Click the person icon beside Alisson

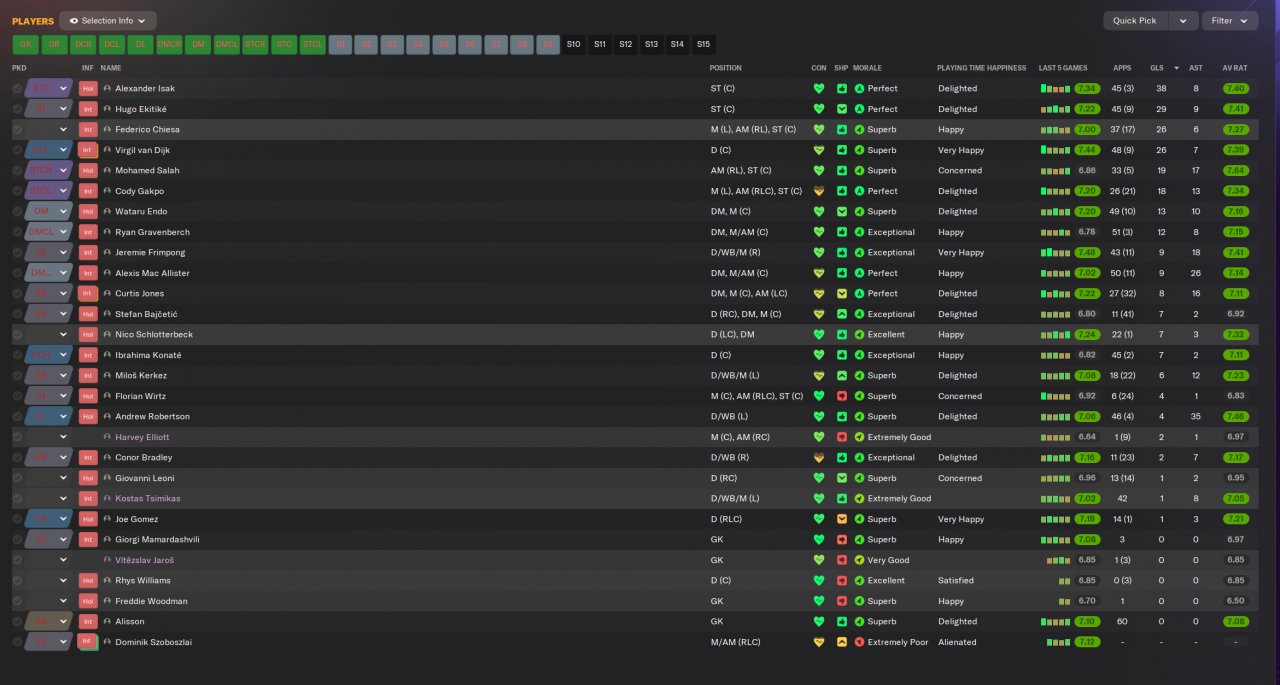tap(107, 622)
